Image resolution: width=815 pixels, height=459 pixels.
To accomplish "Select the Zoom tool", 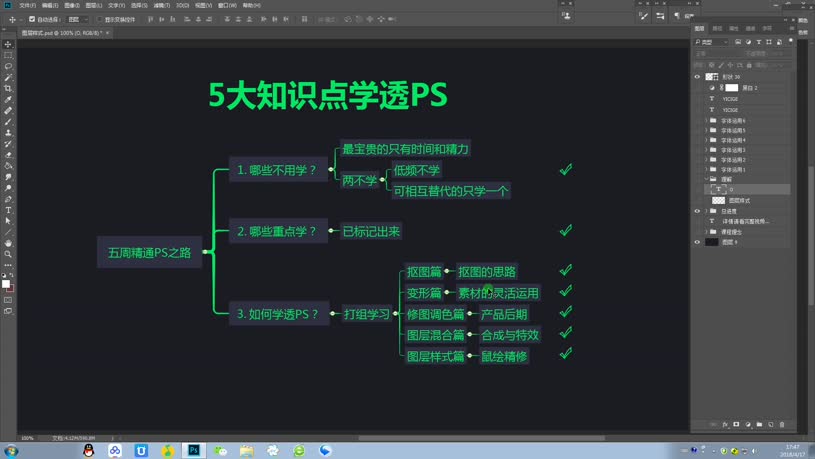I will point(8,254).
